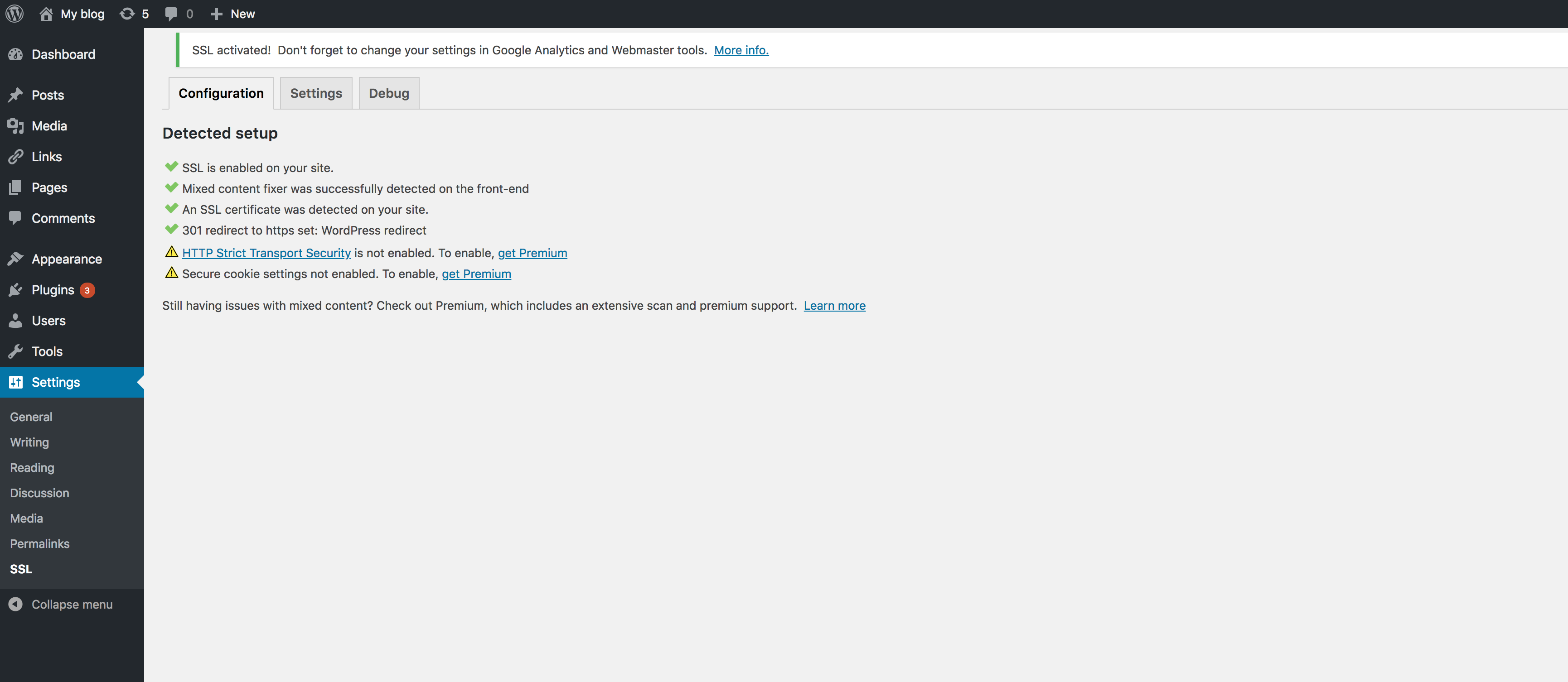Select the Configuration tab
Screen dimensions: 1568x682
pos(221,93)
